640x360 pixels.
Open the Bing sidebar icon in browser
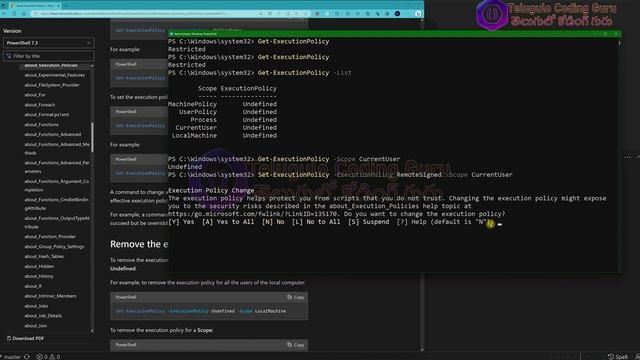pyautogui.click(x=418, y=13)
